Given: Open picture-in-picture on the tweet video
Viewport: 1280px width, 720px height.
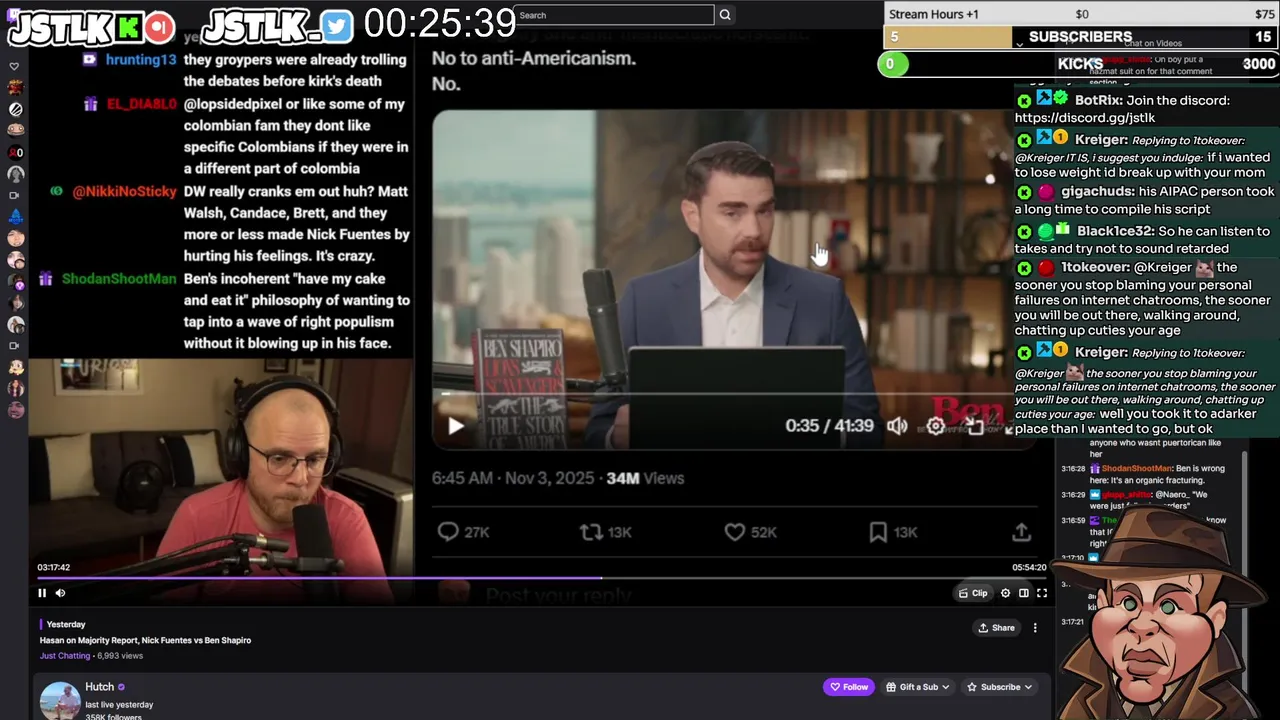Looking at the screenshot, I should (x=974, y=426).
